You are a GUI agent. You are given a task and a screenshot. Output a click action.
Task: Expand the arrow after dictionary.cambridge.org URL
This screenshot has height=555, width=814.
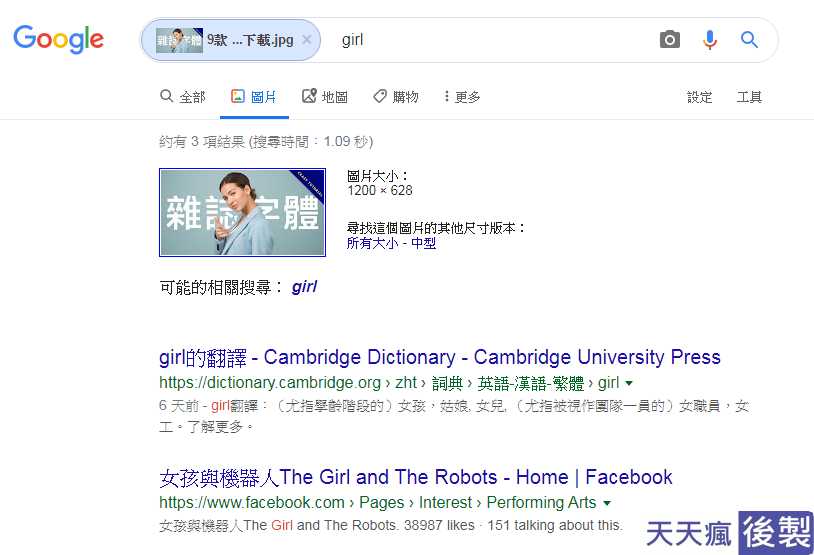tap(629, 384)
